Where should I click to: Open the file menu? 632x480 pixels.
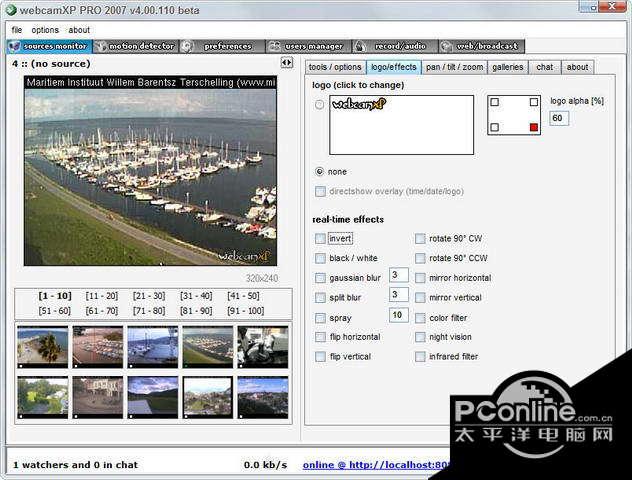point(17,30)
